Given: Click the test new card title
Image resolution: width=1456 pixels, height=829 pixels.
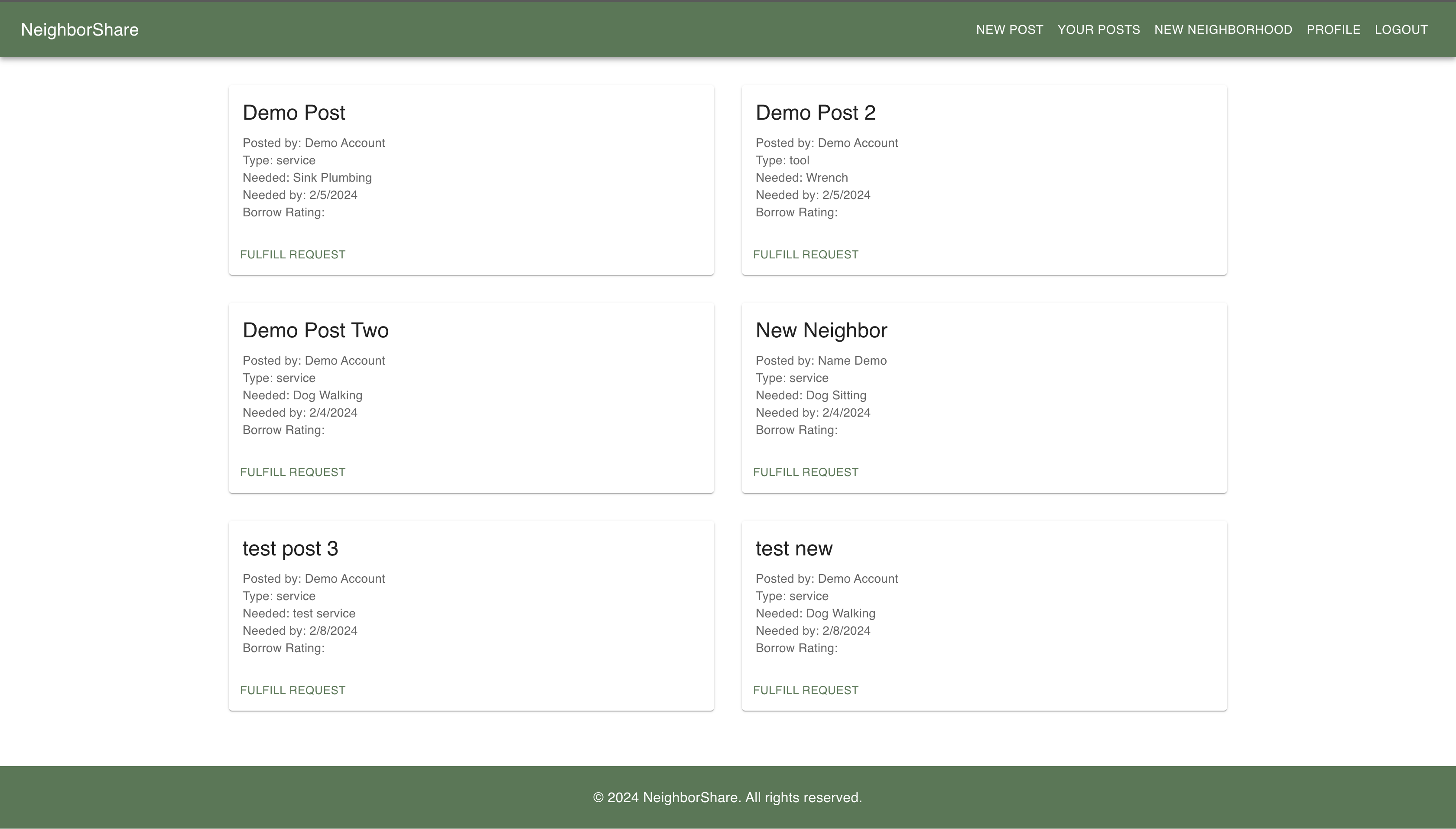Looking at the screenshot, I should [794, 548].
